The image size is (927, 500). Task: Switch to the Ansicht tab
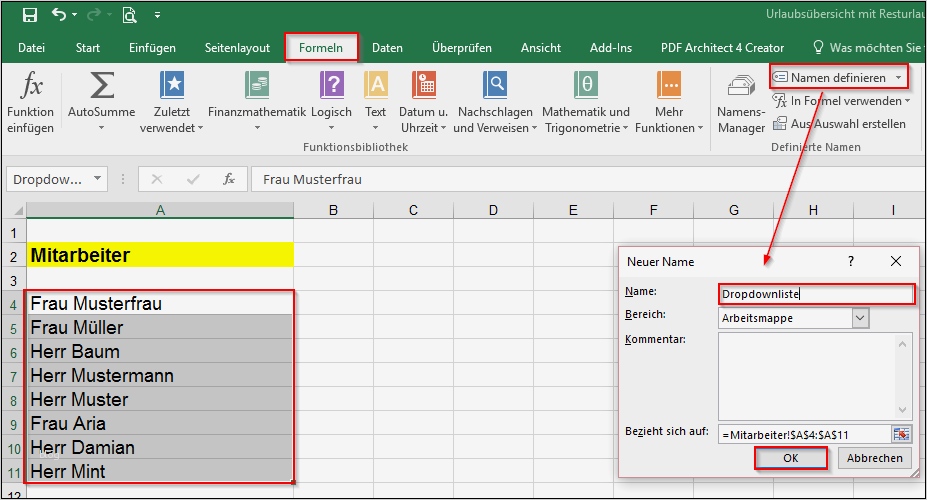click(540, 48)
